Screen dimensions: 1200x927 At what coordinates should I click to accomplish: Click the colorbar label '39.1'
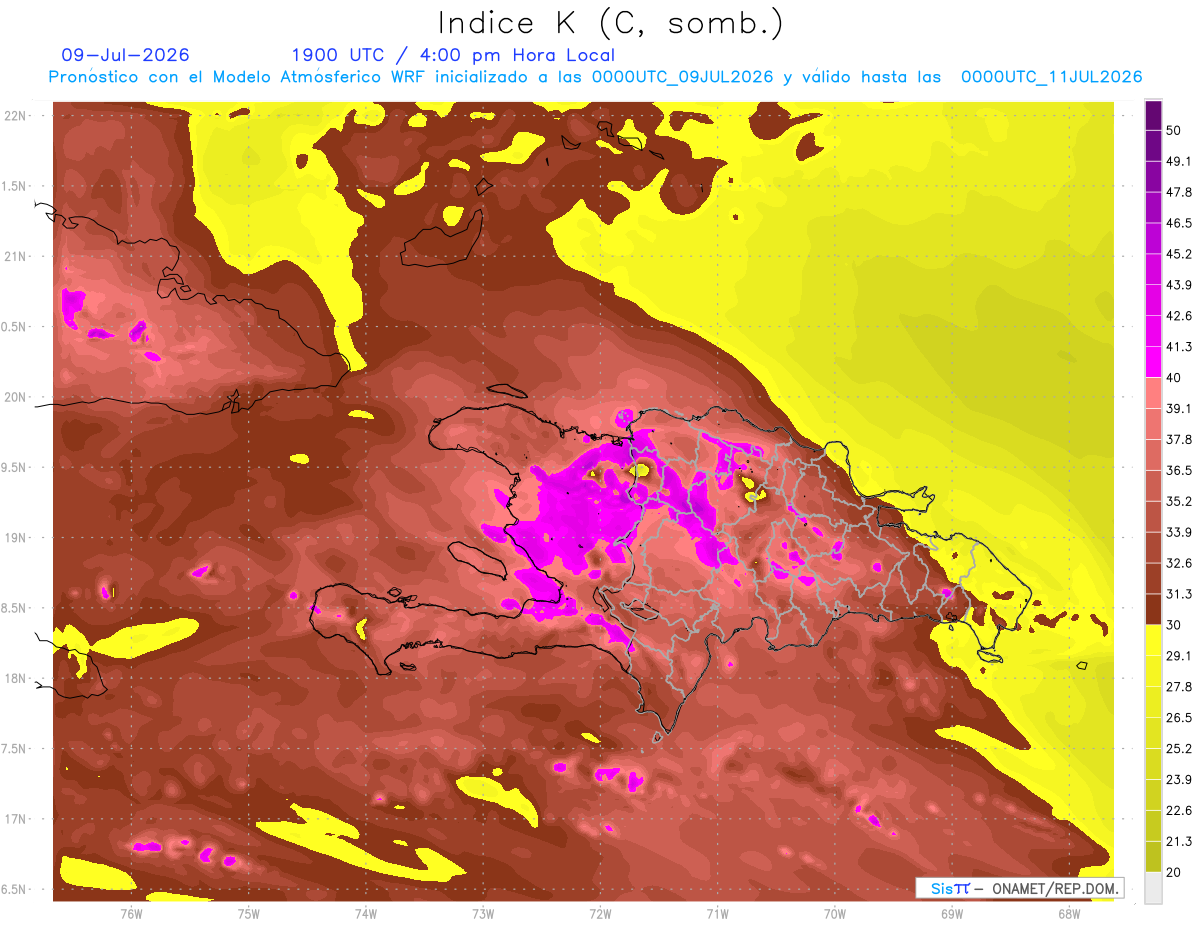click(x=1180, y=409)
